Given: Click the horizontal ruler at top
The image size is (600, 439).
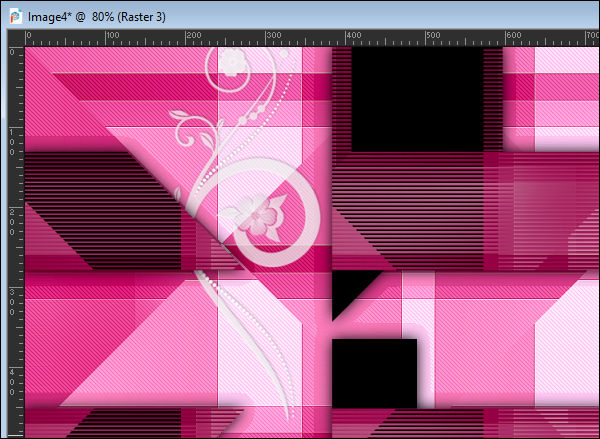Looking at the screenshot, I should coord(312,38).
